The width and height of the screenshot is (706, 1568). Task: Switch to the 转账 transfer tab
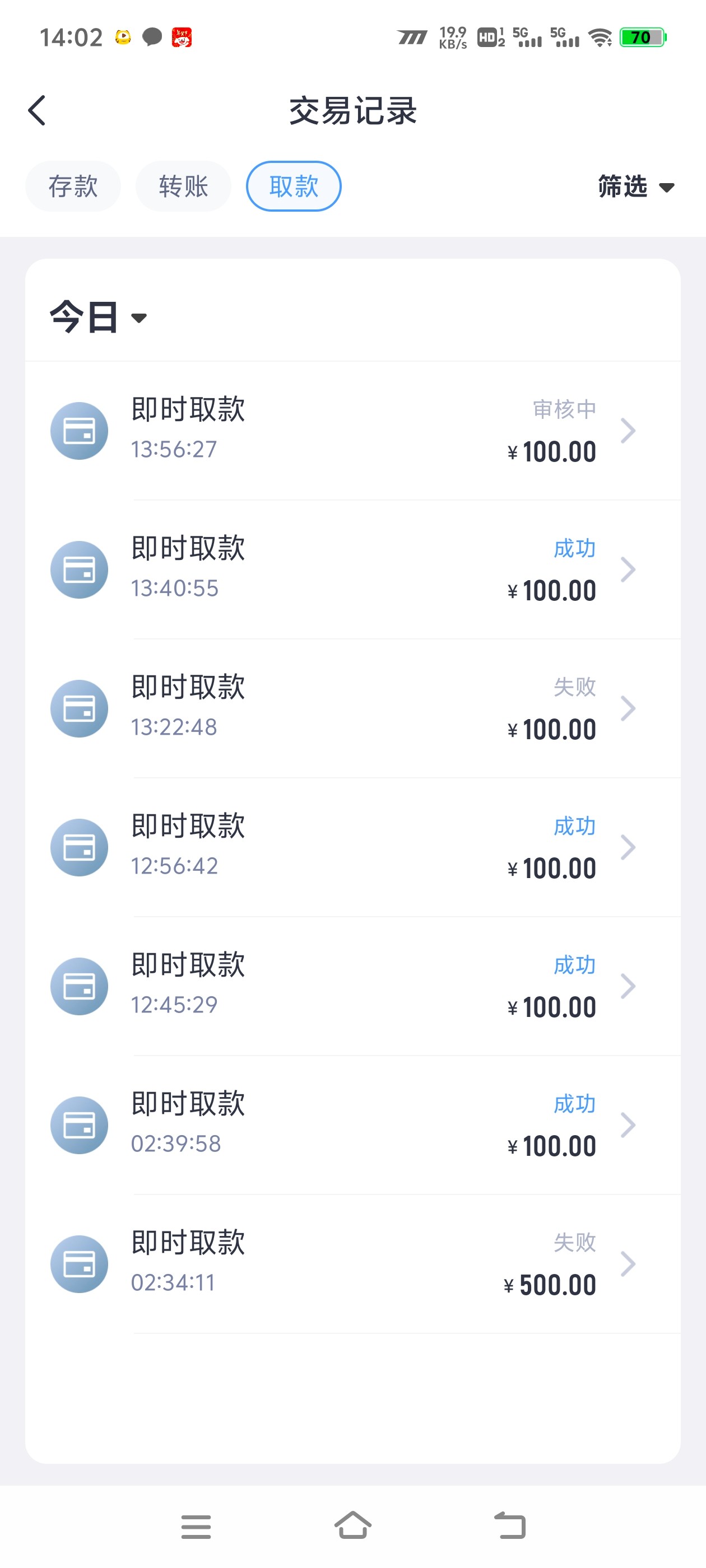pos(183,186)
